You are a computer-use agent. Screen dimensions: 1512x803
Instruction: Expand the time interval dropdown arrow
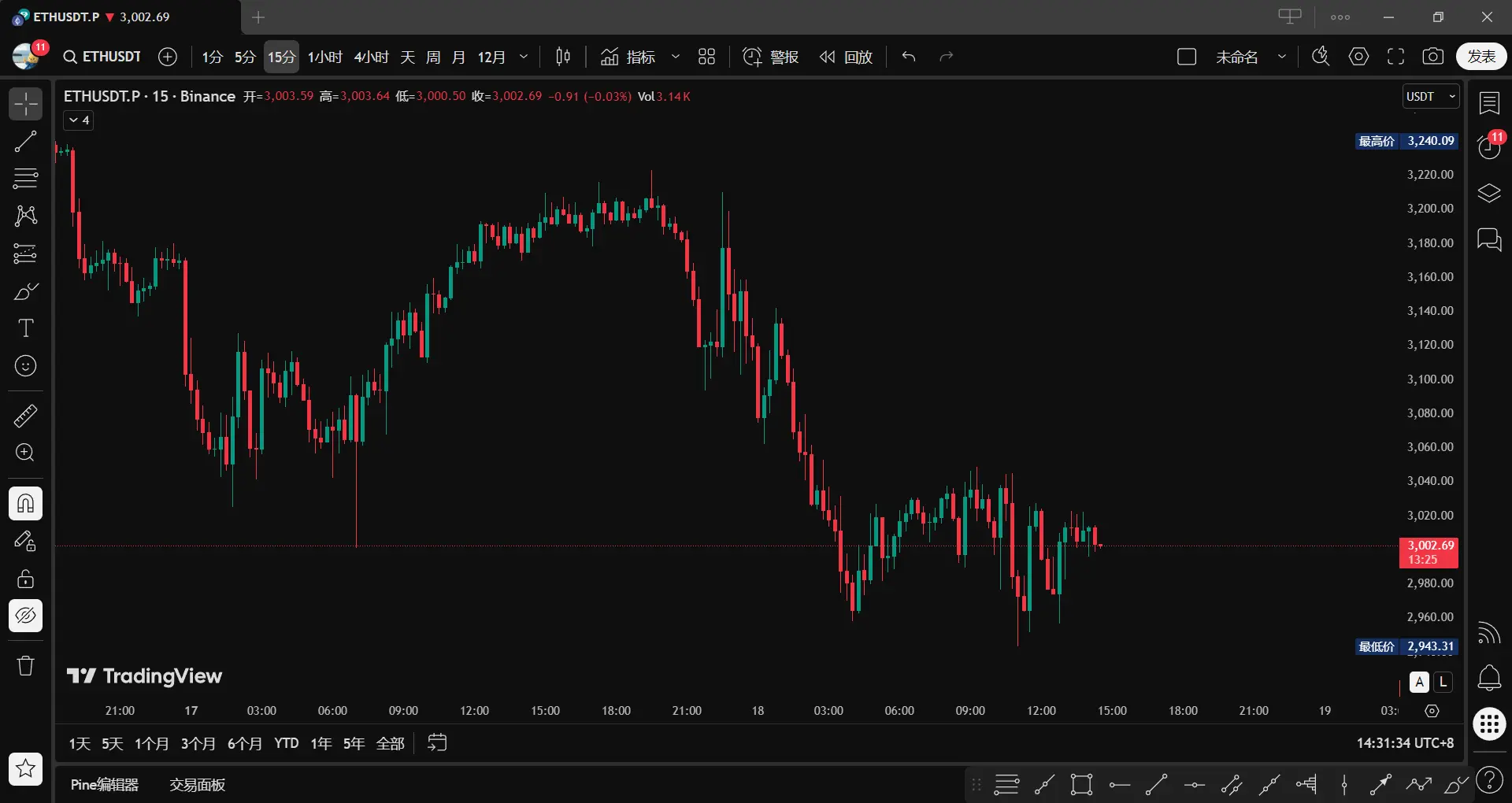click(x=524, y=57)
